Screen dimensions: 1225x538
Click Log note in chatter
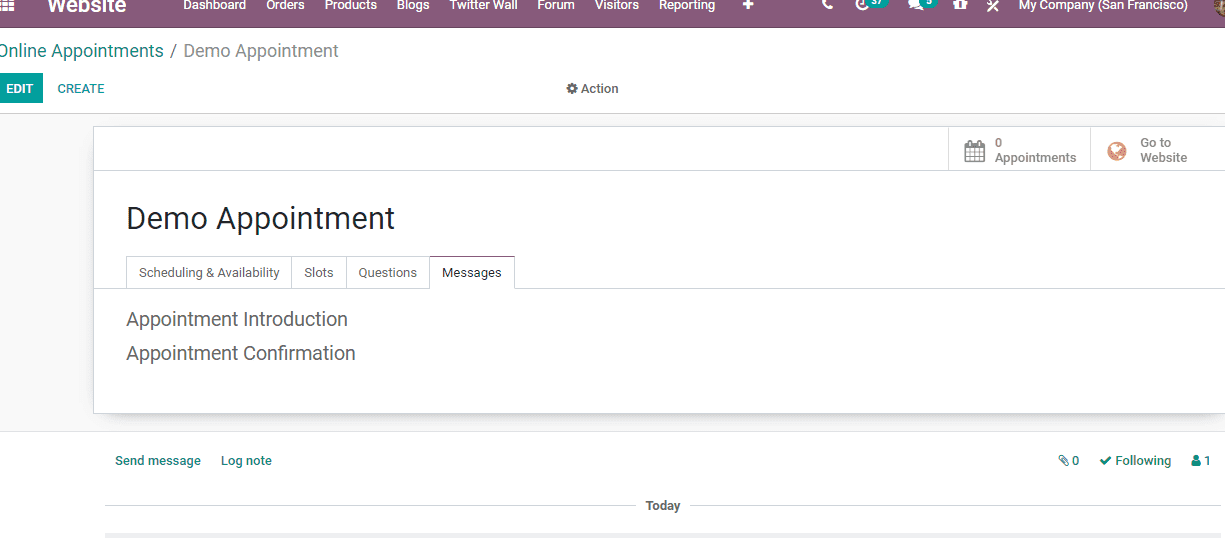click(246, 461)
